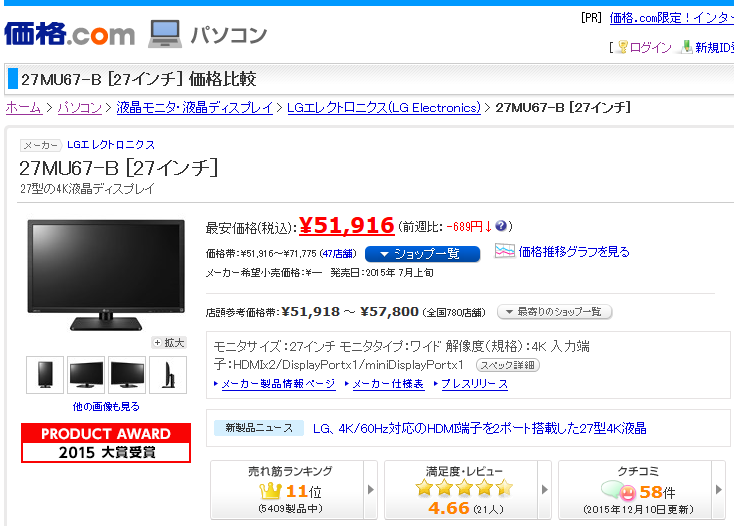Open the ショップ一覧 dropdown button
Image resolution: width=734 pixels, height=526 pixels.
(x=422, y=254)
